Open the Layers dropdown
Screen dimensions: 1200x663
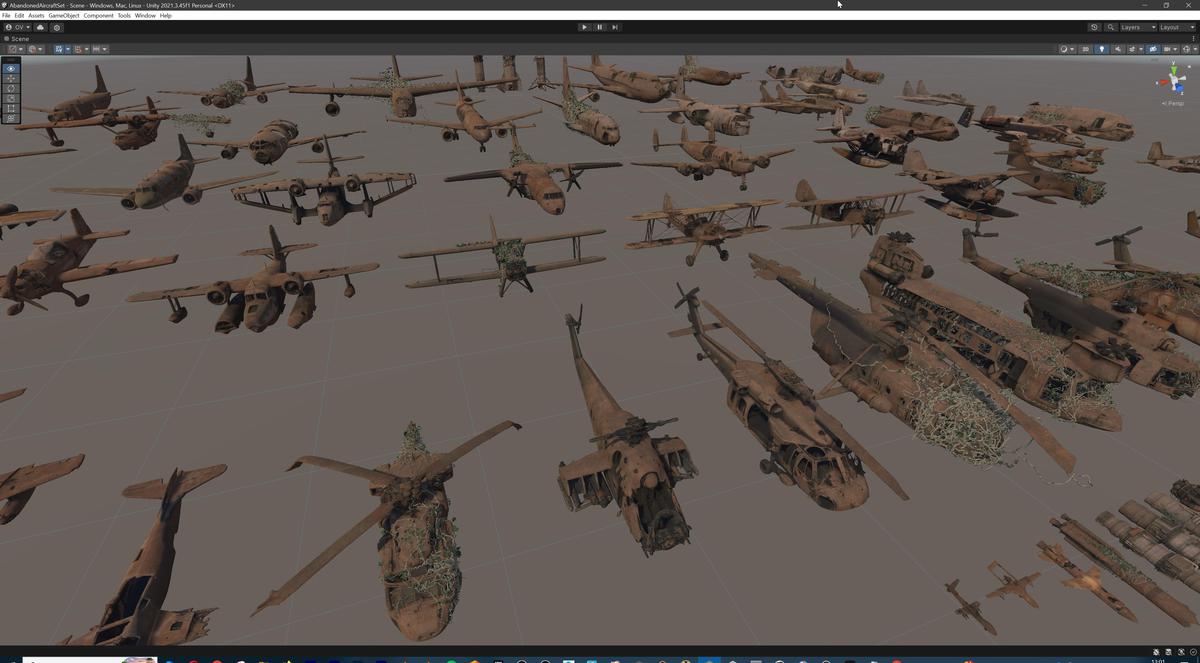click(1136, 27)
